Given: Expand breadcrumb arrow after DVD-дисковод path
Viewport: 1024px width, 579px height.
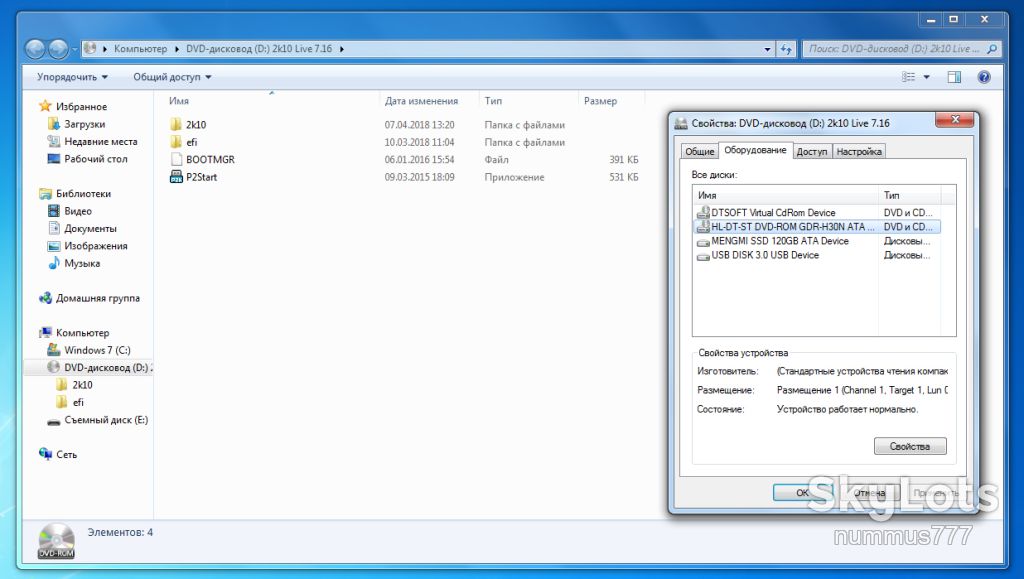Looking at the screenshot, I should pos(341,49).
